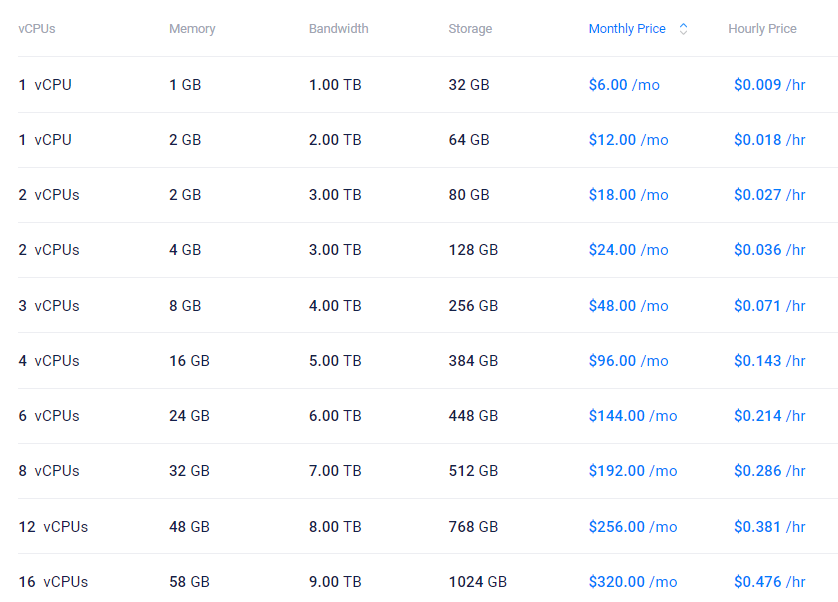838x602 pixels.
Task: Click the Storage column header
Action: [470, 29]
